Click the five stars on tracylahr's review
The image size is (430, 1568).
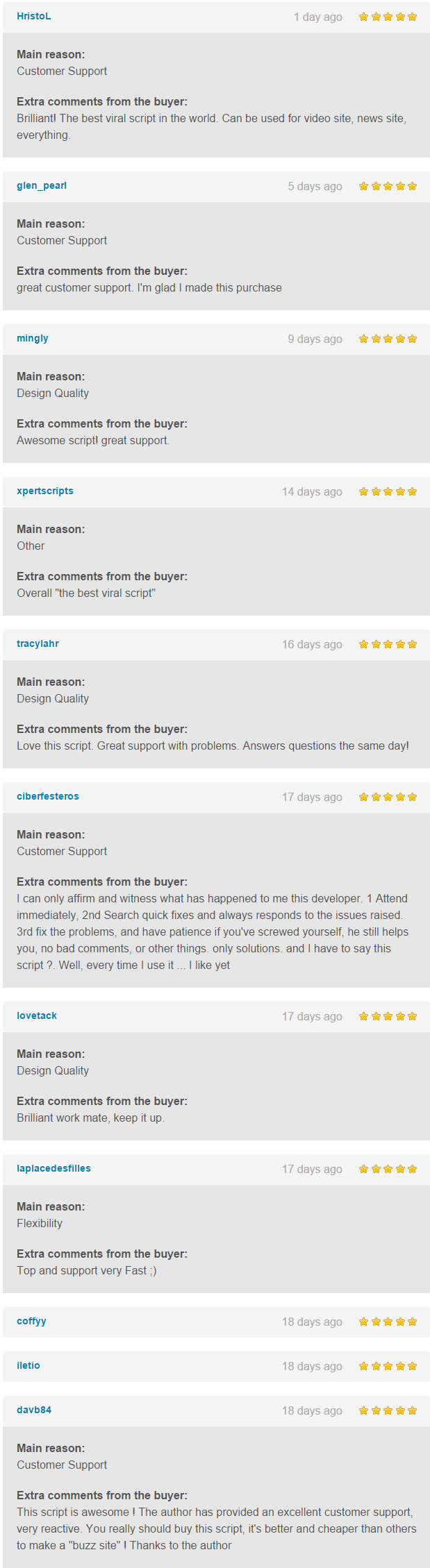click(x=388, y=645)
